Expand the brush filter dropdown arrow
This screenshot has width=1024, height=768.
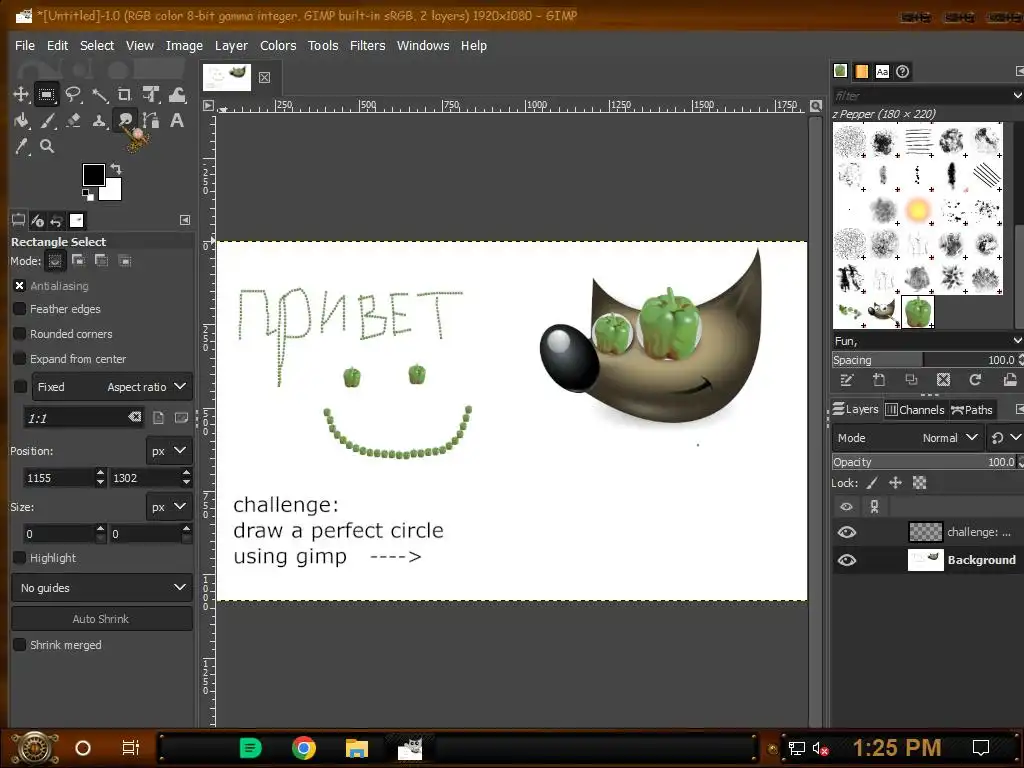click(1017, 95)
